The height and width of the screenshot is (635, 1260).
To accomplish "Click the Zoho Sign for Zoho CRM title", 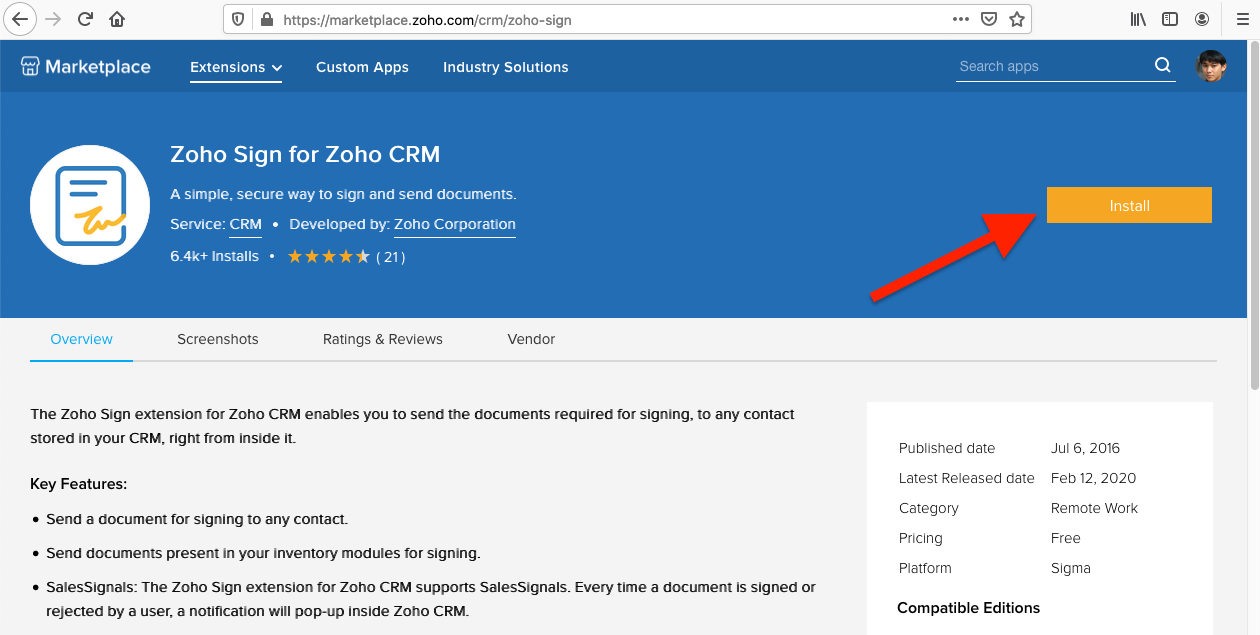I will coord(305,155).
